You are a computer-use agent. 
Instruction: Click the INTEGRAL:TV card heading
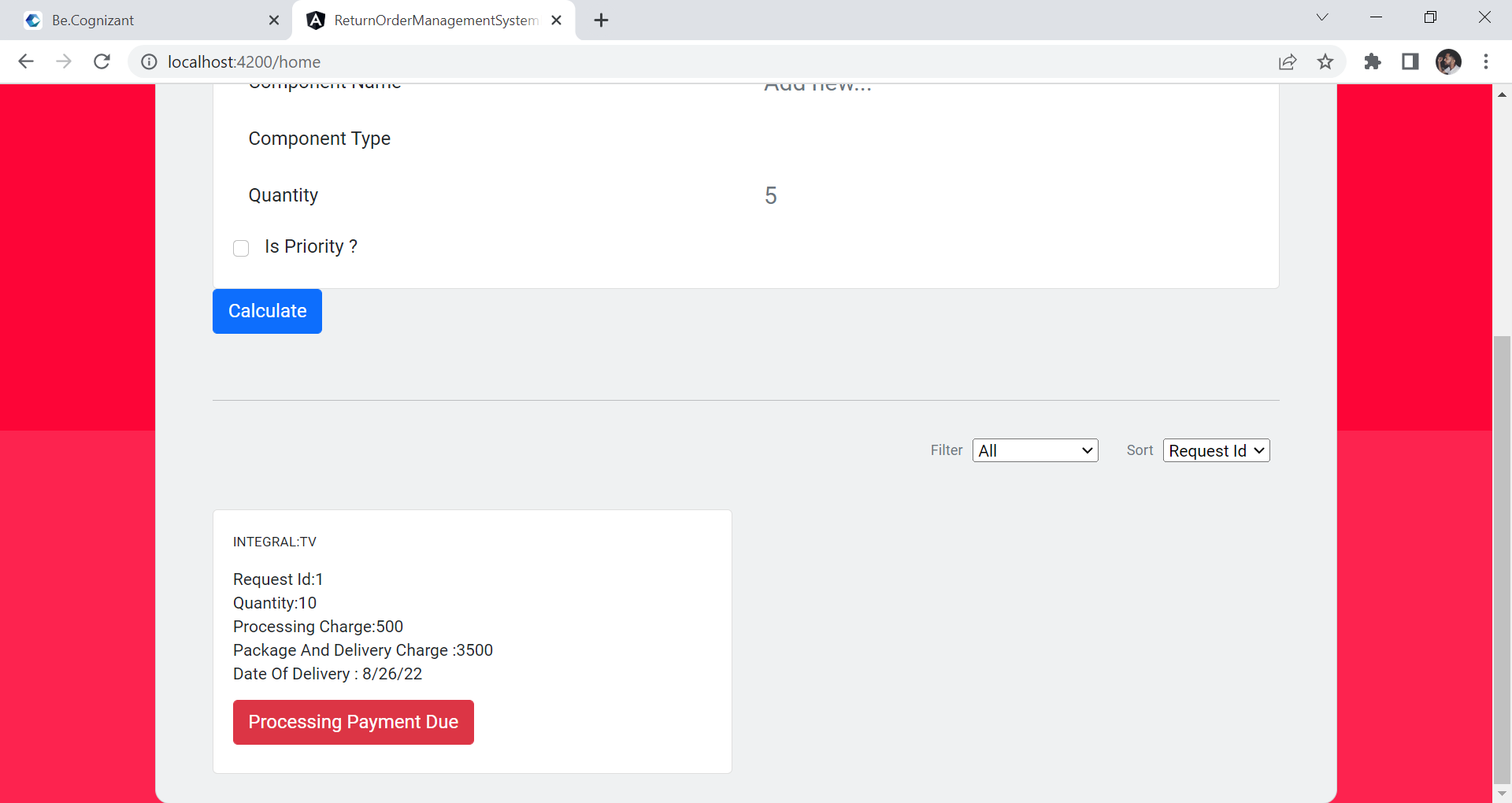(275, 542)
